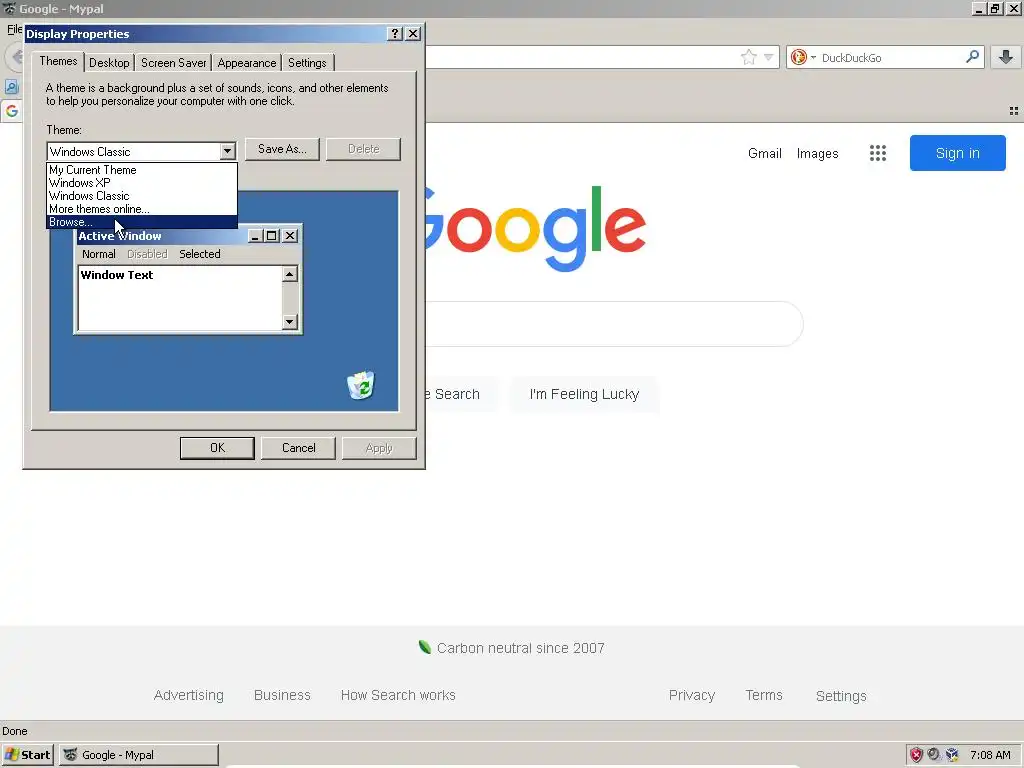The width and height of the screenshot is (1024, 768).
Task: Switch to the Desktop tab
Action: (109, 63)
